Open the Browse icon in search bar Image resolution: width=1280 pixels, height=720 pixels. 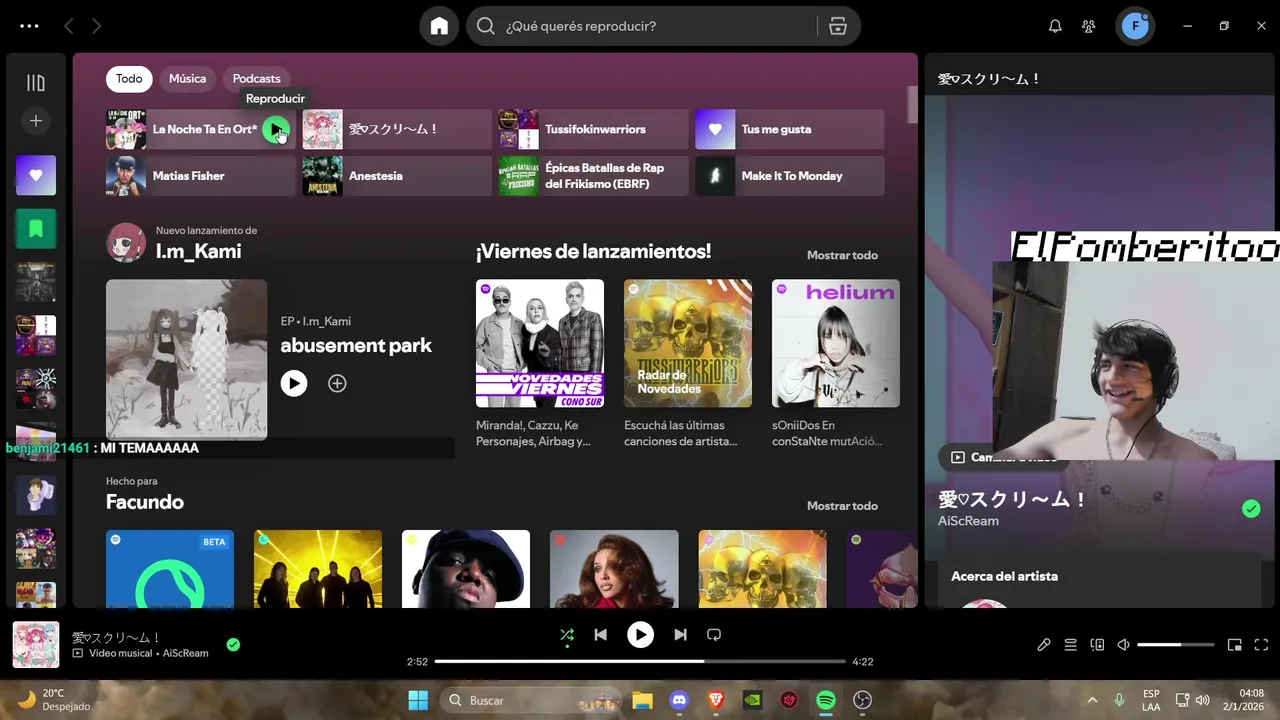click(838, 26)
